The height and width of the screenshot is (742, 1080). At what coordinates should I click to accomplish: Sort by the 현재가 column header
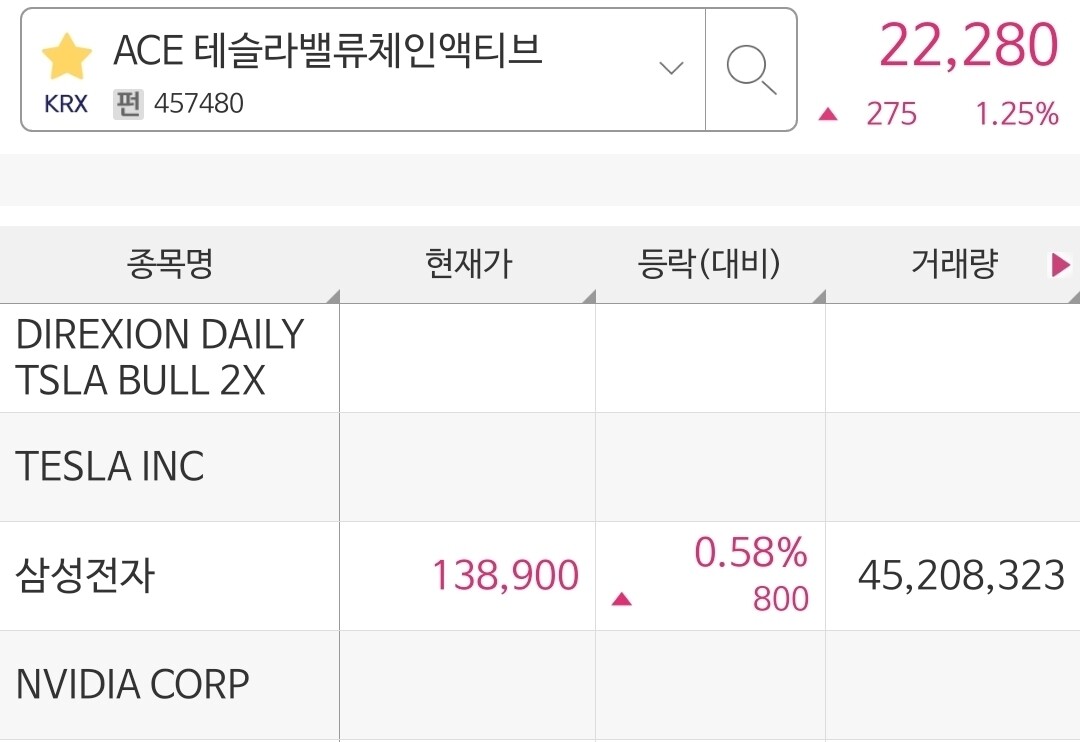click(x=468, y=265)
